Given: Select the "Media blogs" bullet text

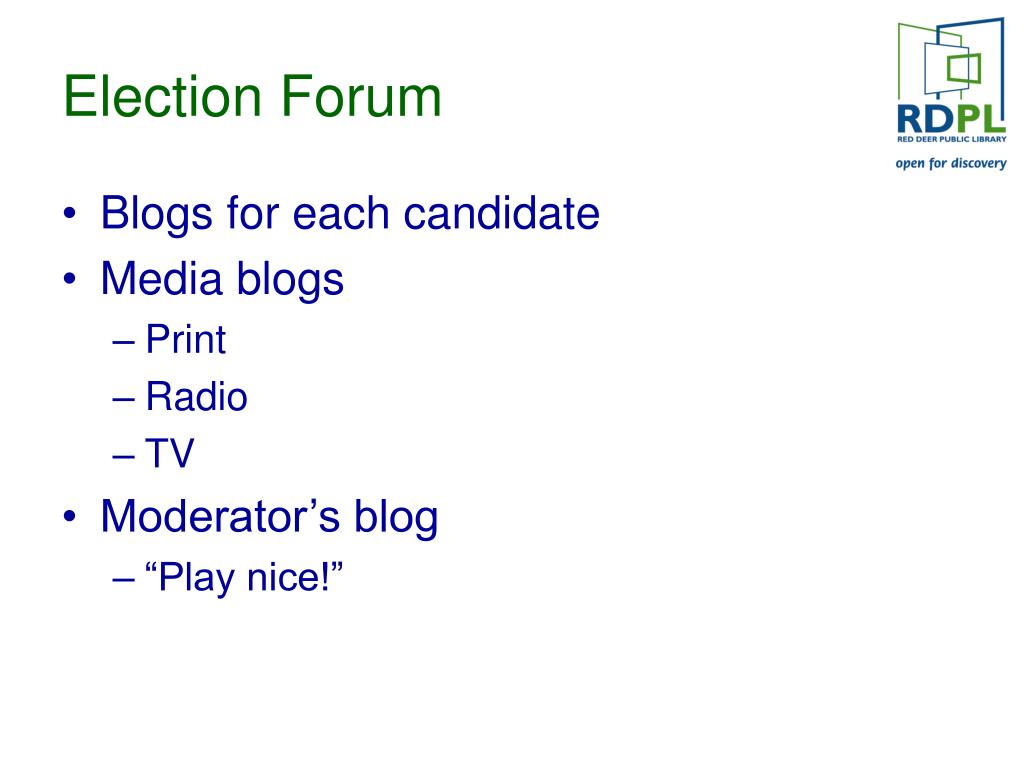Looking at the screenshot, I should click(222, 280).
